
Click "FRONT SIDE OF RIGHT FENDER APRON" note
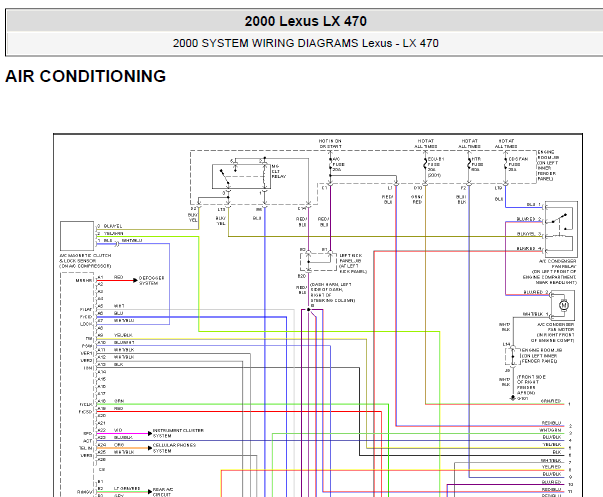pos(531,385)
